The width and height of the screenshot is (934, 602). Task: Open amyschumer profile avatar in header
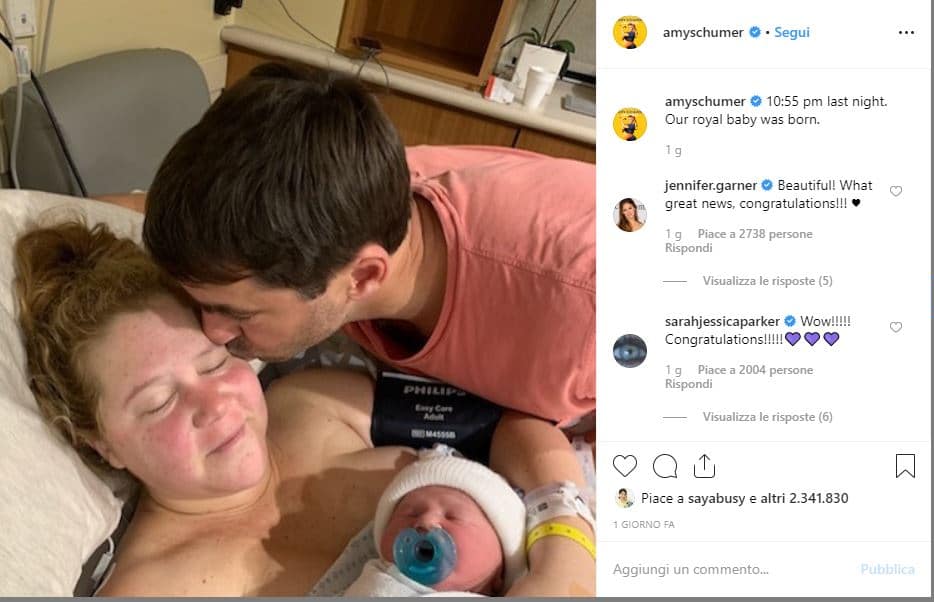630,32
